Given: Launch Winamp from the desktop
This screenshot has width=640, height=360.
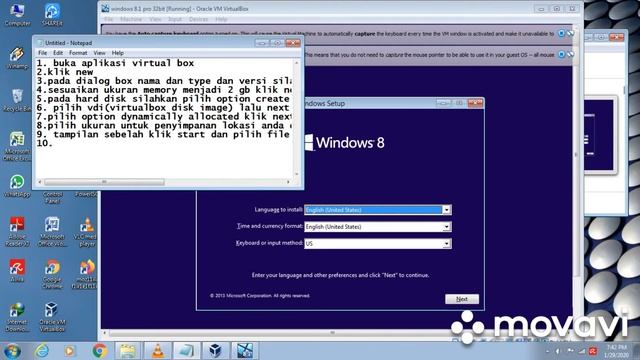Looking at the screenshot, I should pyautogui.click(x=17, y=58).
